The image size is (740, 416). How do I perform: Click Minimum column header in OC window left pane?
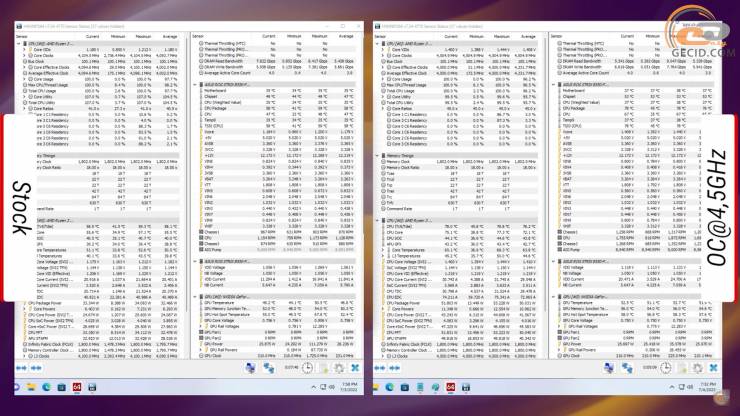(x=477, y=36)
